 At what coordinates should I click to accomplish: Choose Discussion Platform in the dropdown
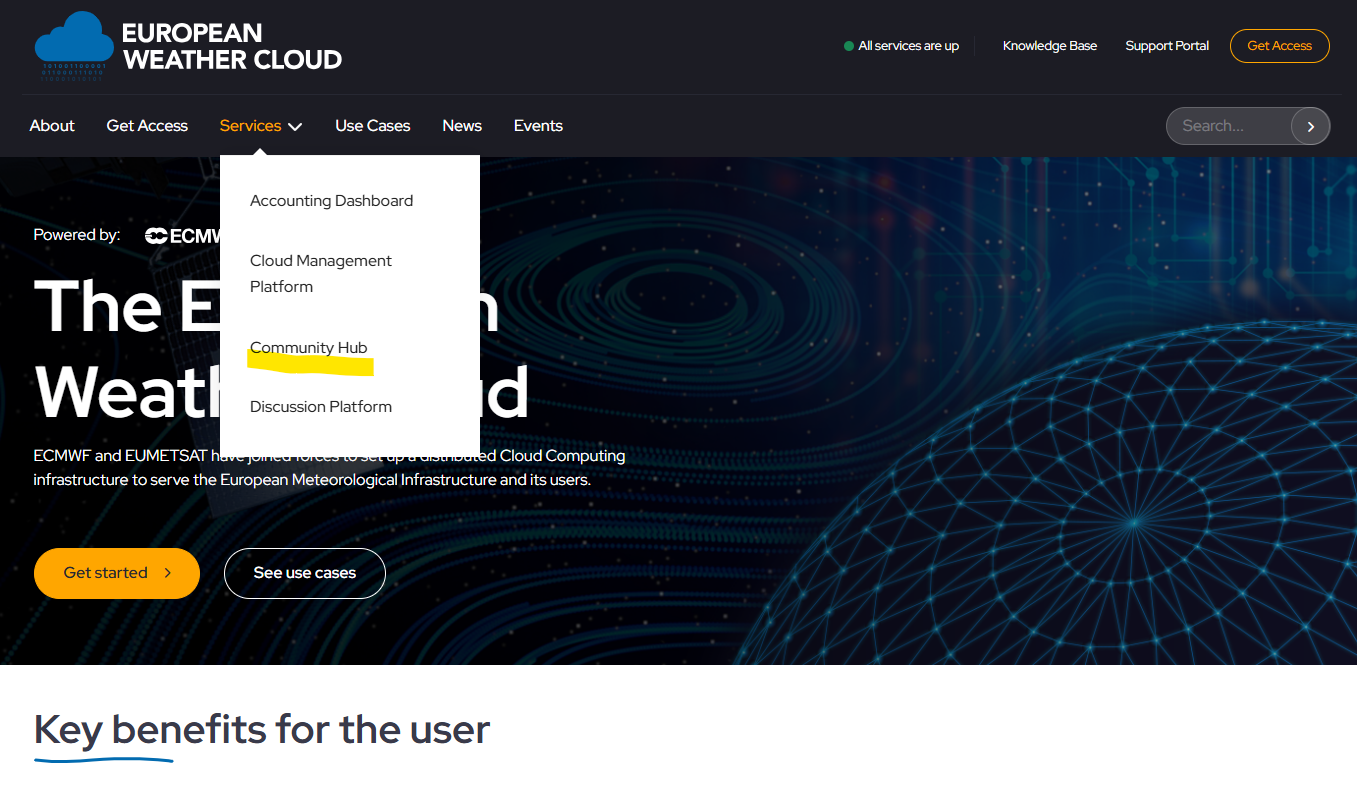pyautogui.click(x=321, y=407)
